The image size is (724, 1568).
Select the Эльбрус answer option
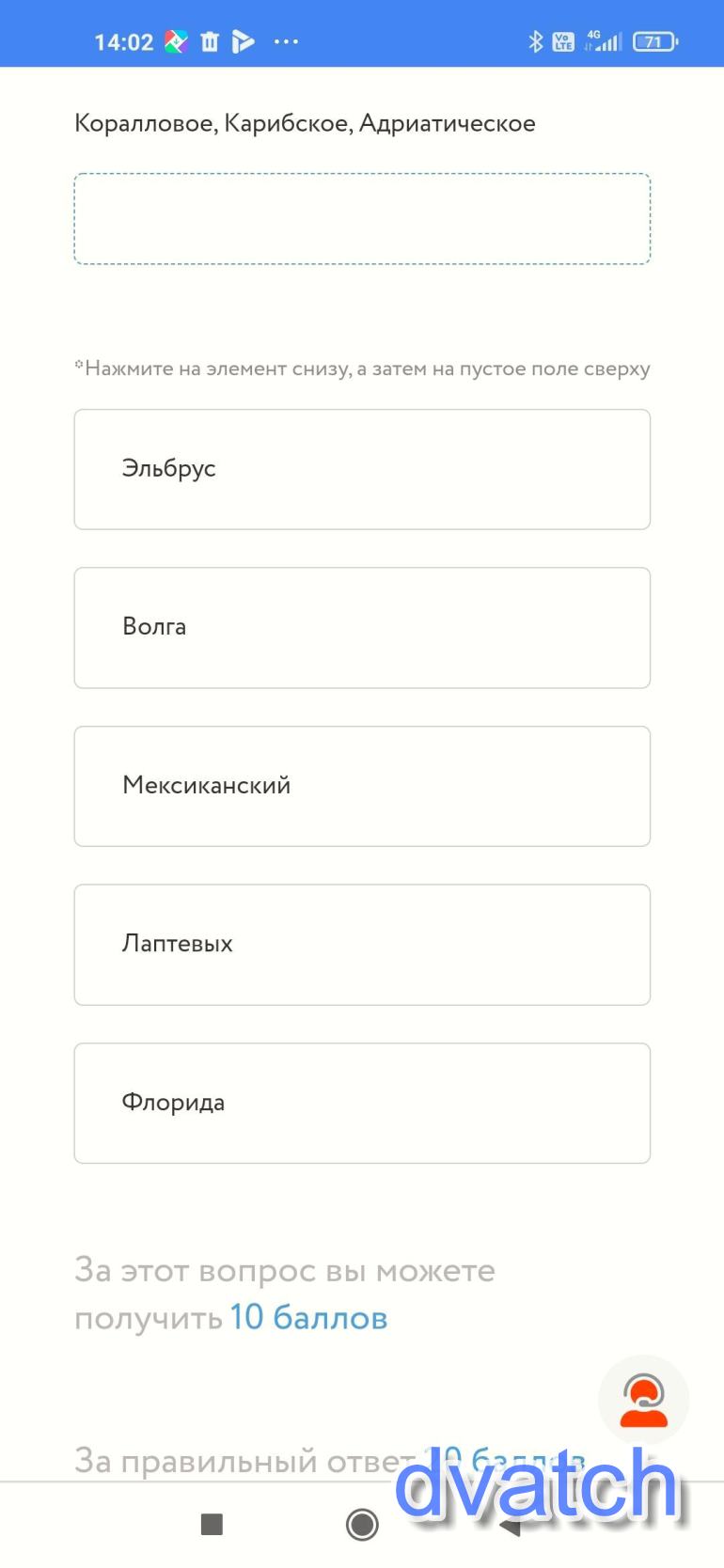click(x=362, y=469)
